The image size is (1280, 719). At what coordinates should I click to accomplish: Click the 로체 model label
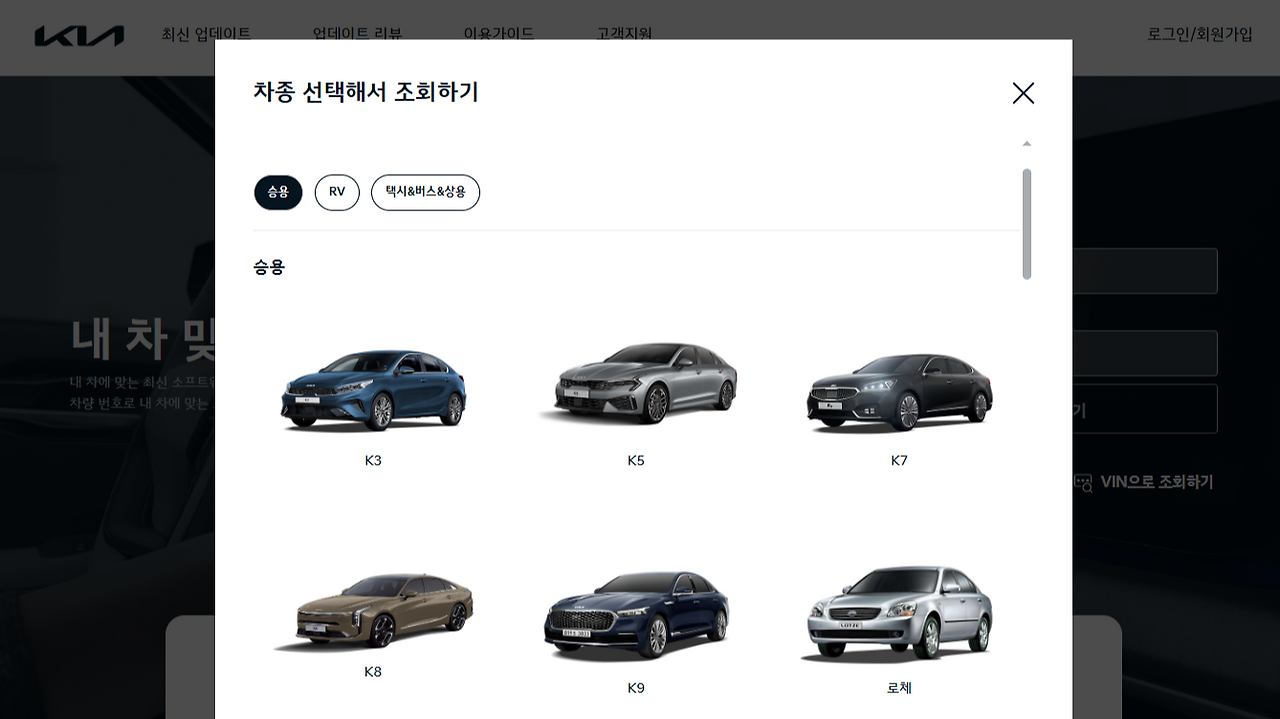[x=899, y=688]
